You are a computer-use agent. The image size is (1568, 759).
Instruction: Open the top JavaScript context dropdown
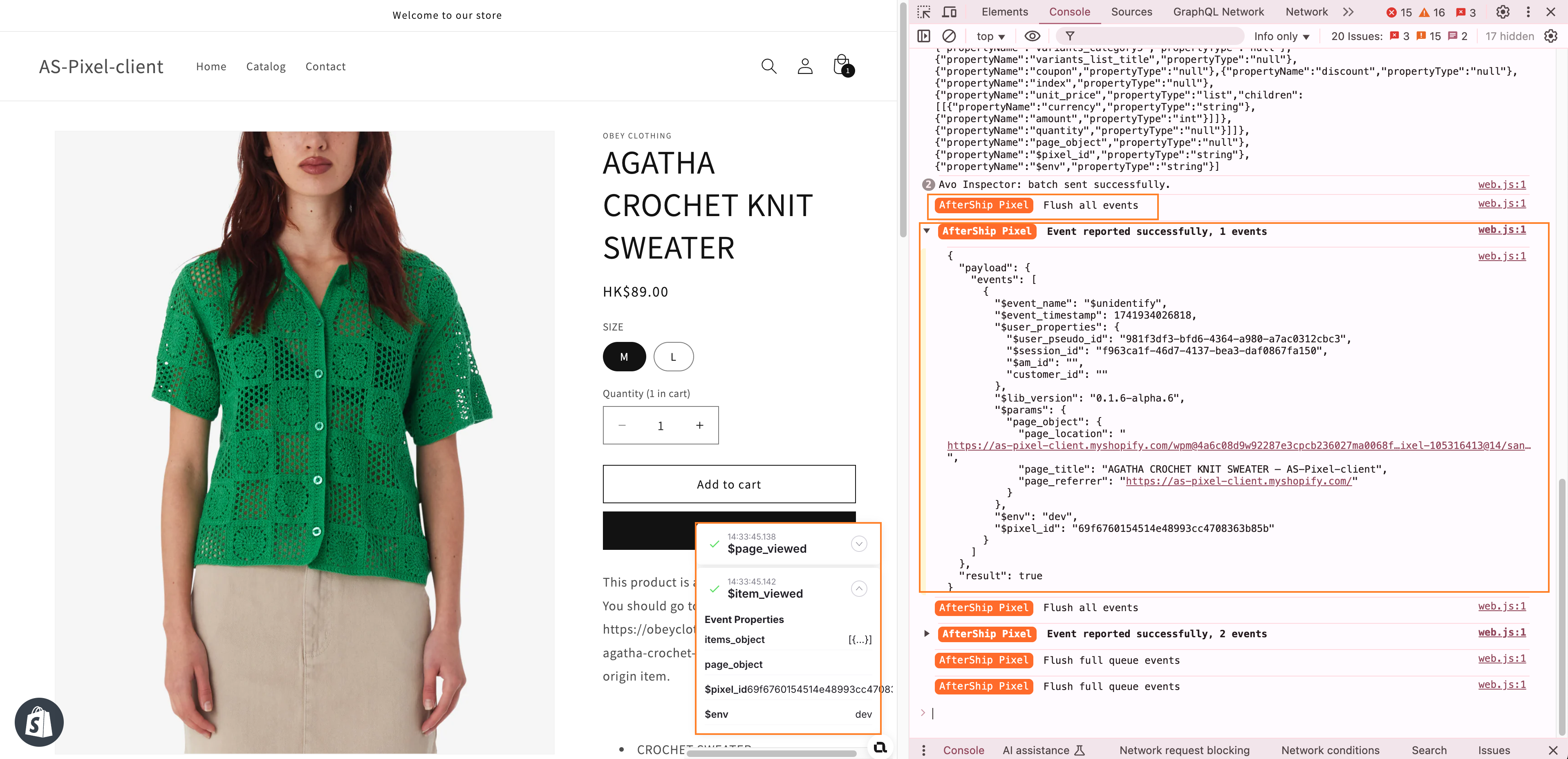click(x=990, y=36)
